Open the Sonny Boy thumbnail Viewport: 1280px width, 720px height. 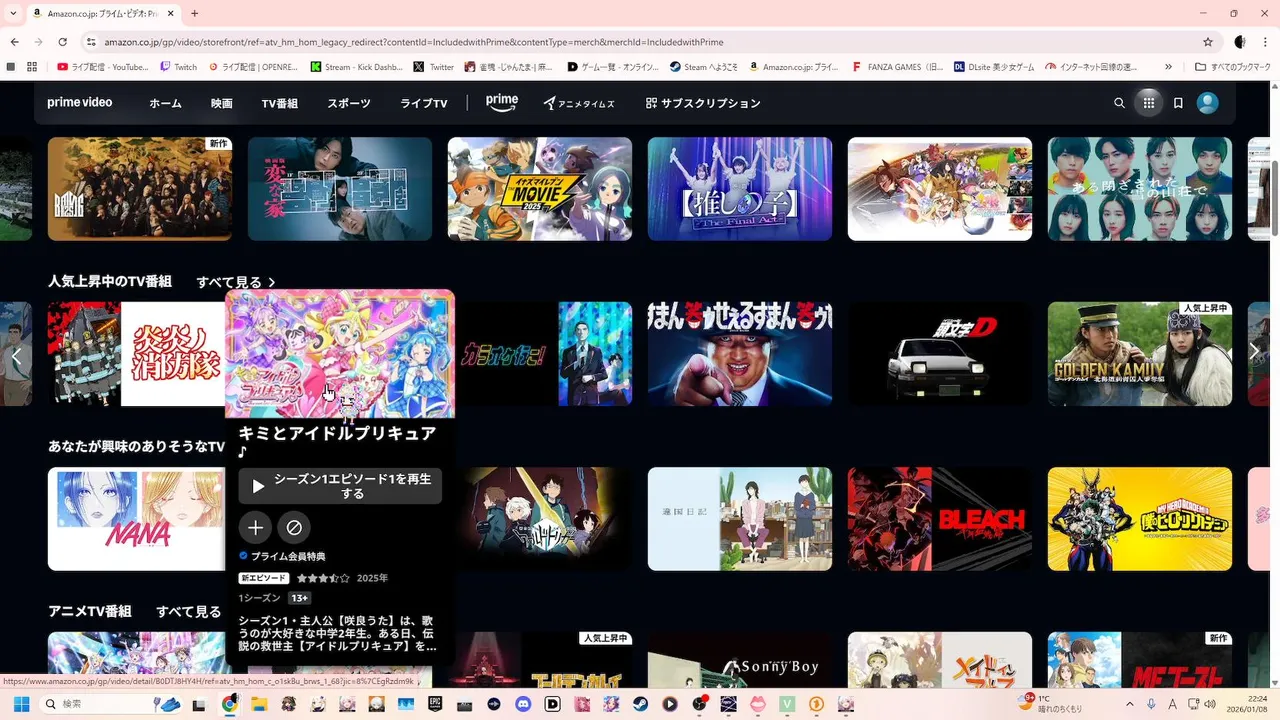[740, 660]
